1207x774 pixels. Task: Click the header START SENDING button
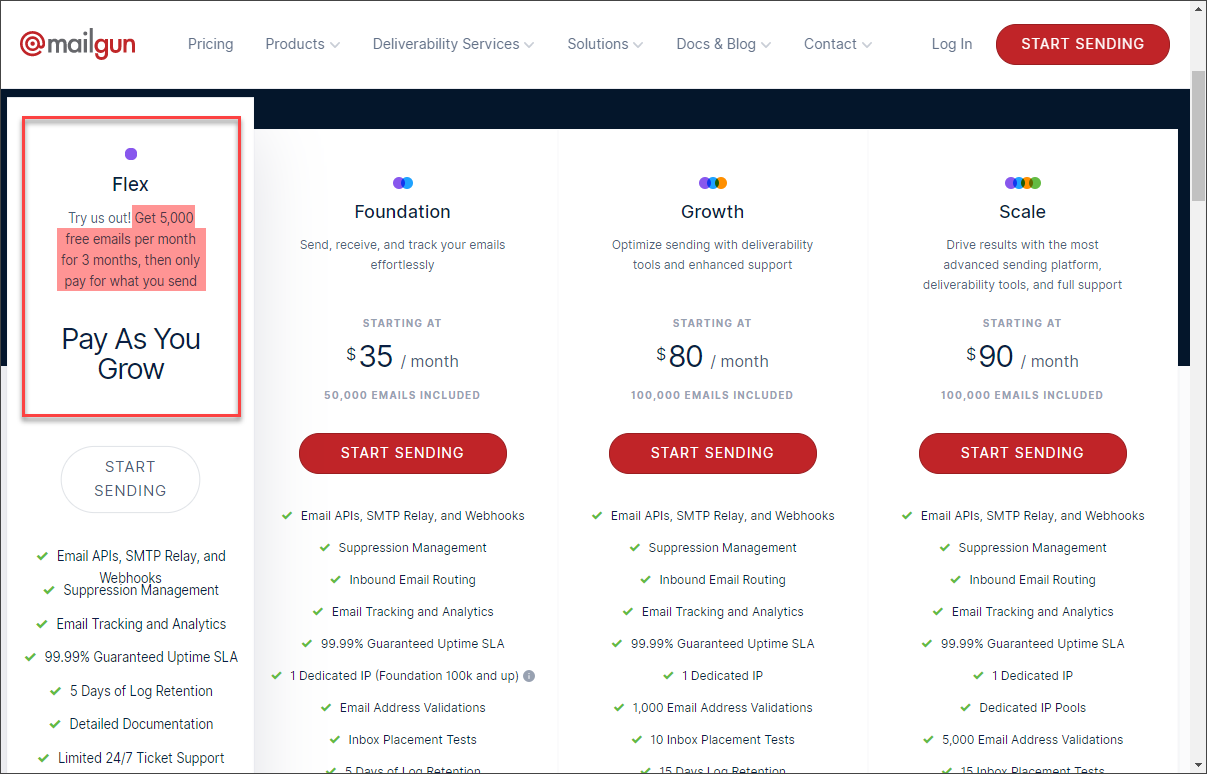pos(1083,44)
